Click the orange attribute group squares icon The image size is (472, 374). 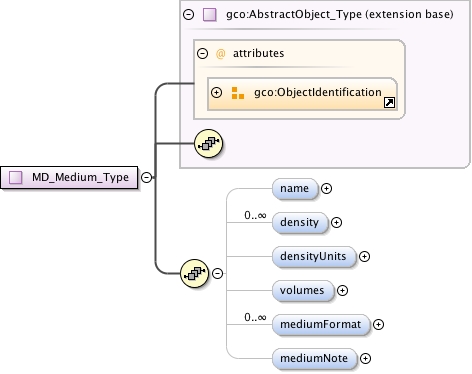(238, 93)
